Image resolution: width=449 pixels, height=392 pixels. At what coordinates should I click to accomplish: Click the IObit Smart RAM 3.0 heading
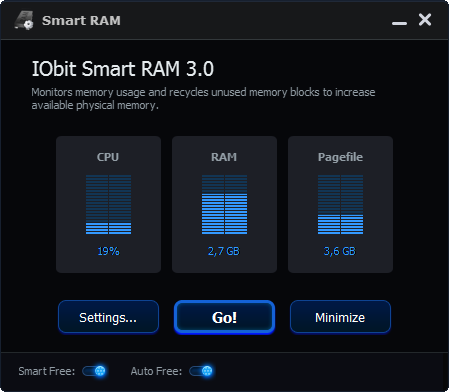click(123, 69)
